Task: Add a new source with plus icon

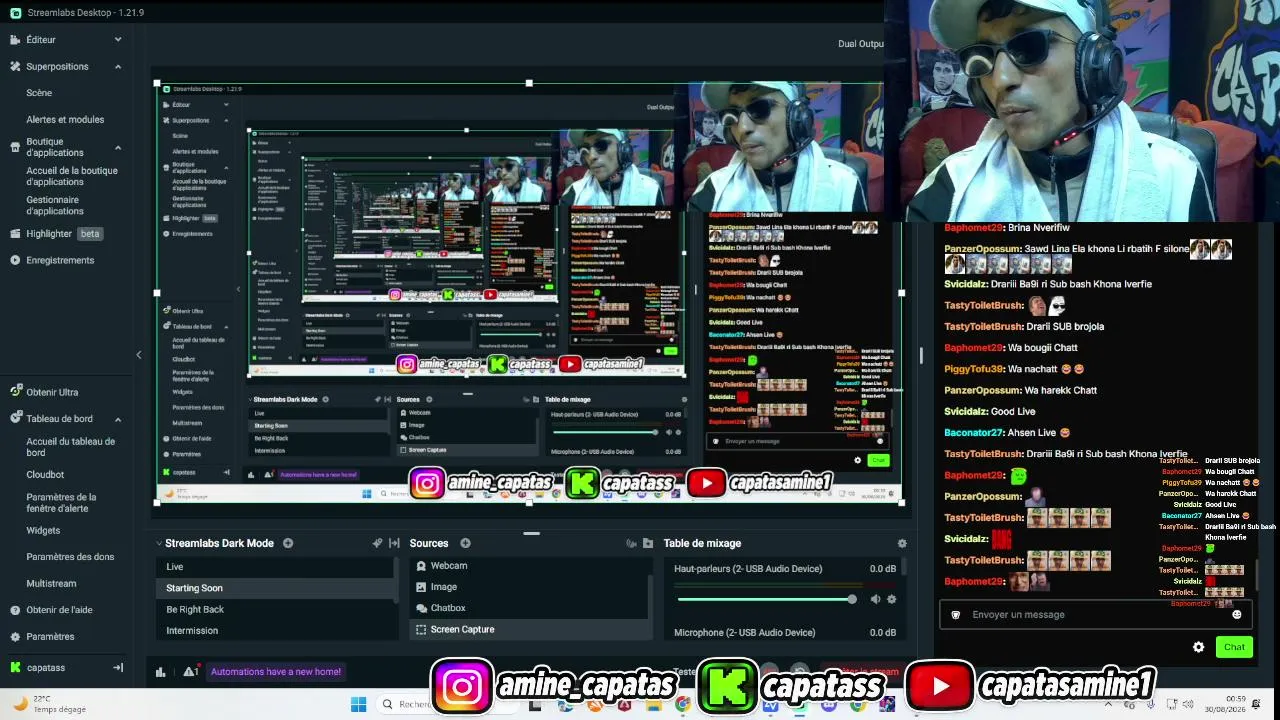Action: point(465,543)
